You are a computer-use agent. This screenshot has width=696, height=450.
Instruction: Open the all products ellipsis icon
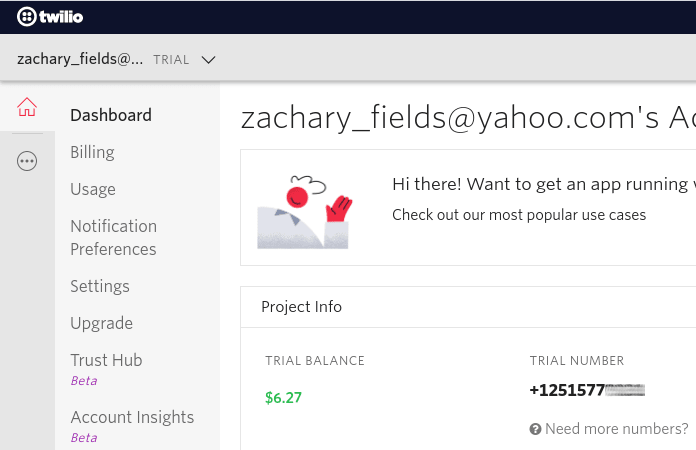[27, 161]
